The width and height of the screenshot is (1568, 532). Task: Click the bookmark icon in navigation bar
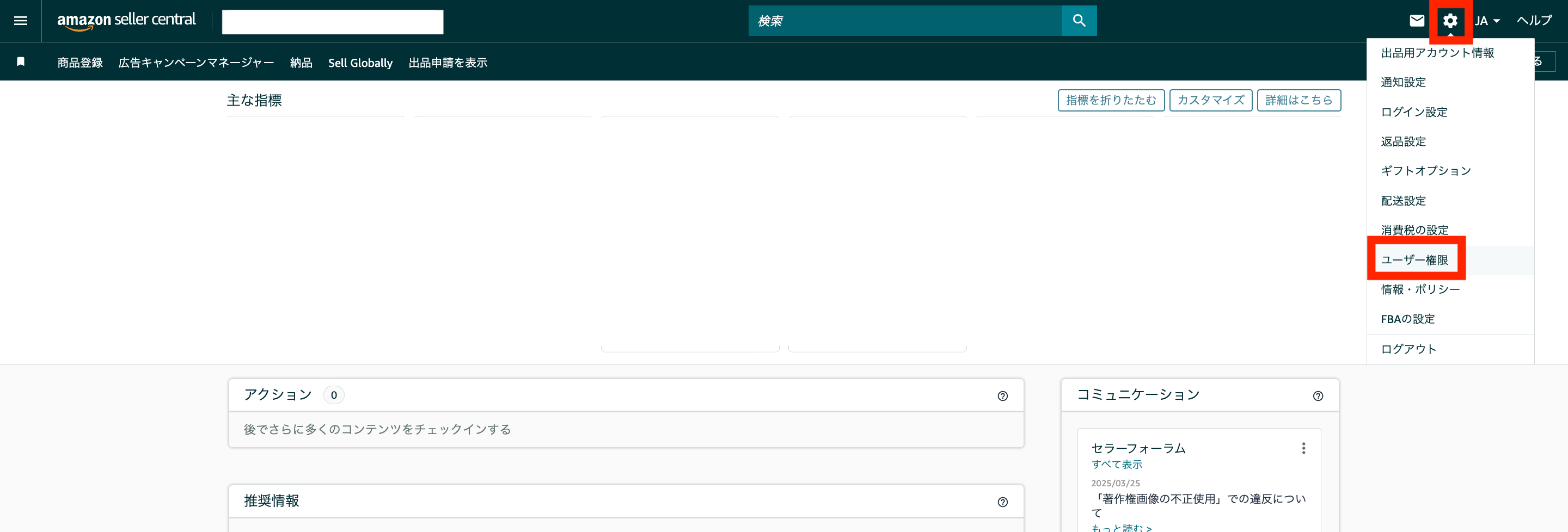21,61
